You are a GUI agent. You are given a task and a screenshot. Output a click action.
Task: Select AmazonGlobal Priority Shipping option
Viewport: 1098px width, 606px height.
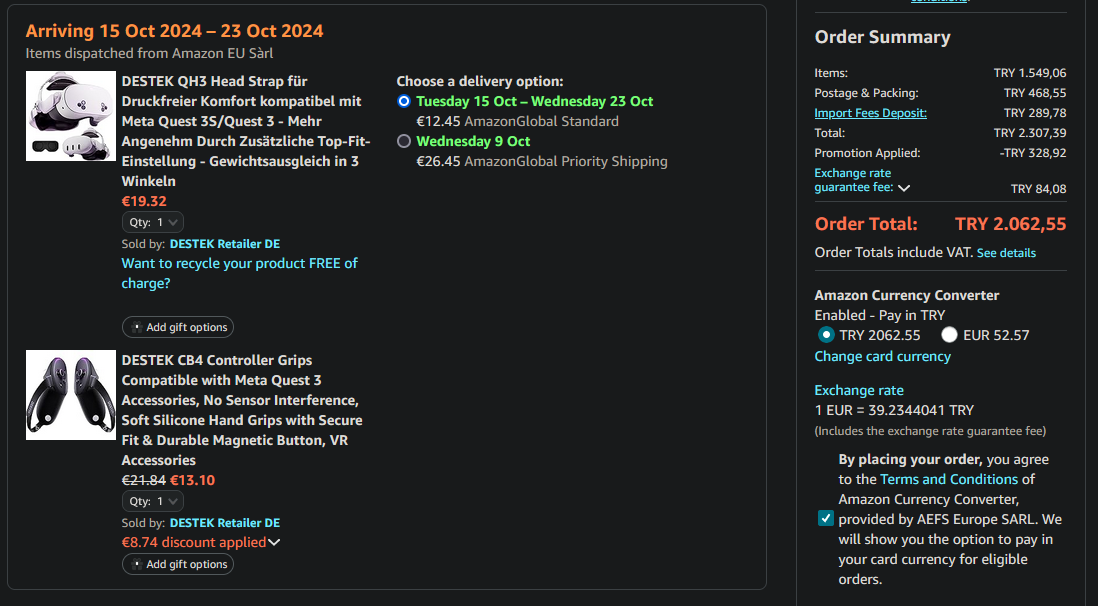click(404, 141)
